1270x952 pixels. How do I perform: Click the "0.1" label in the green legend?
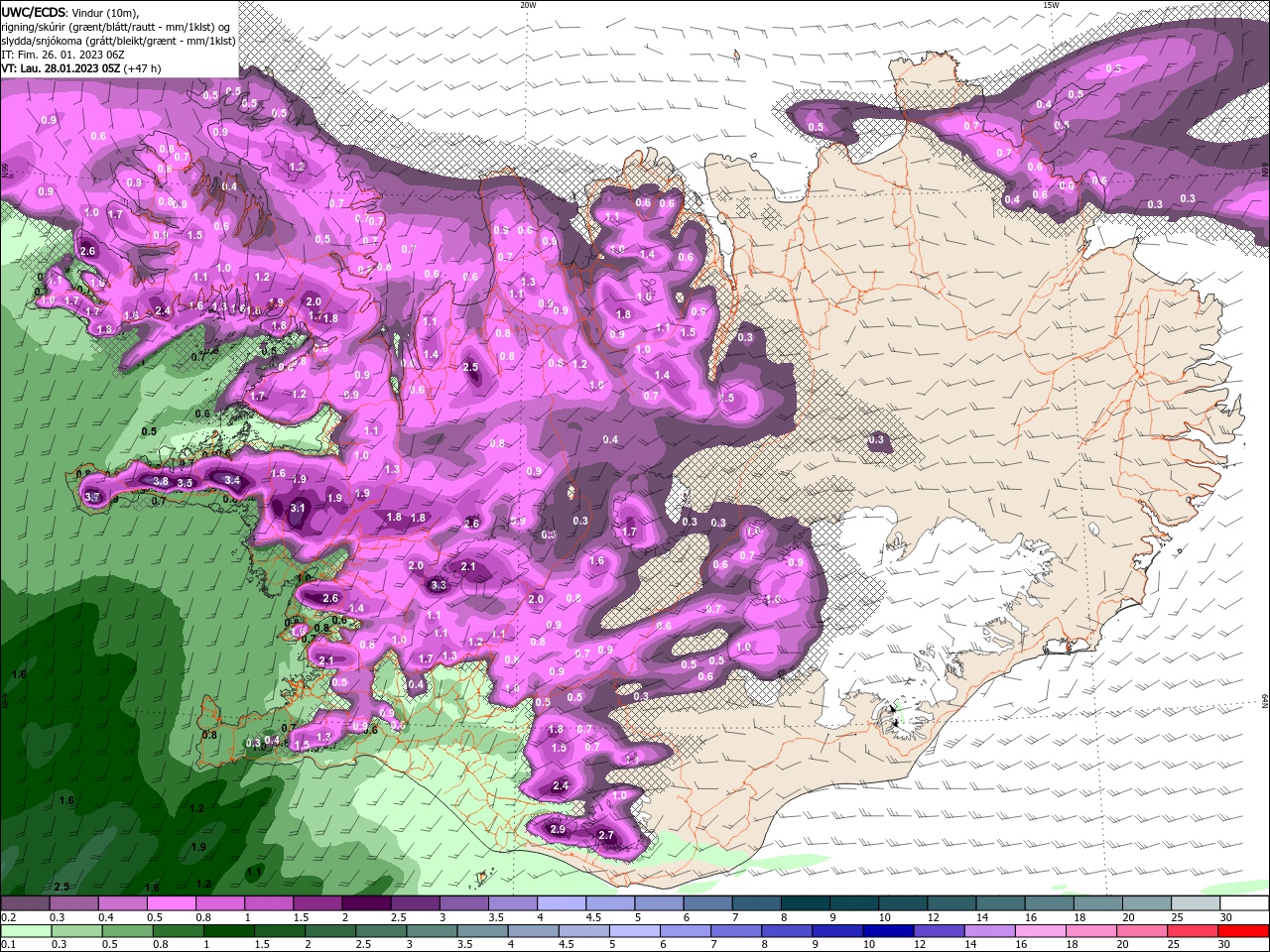pos(8,945)
